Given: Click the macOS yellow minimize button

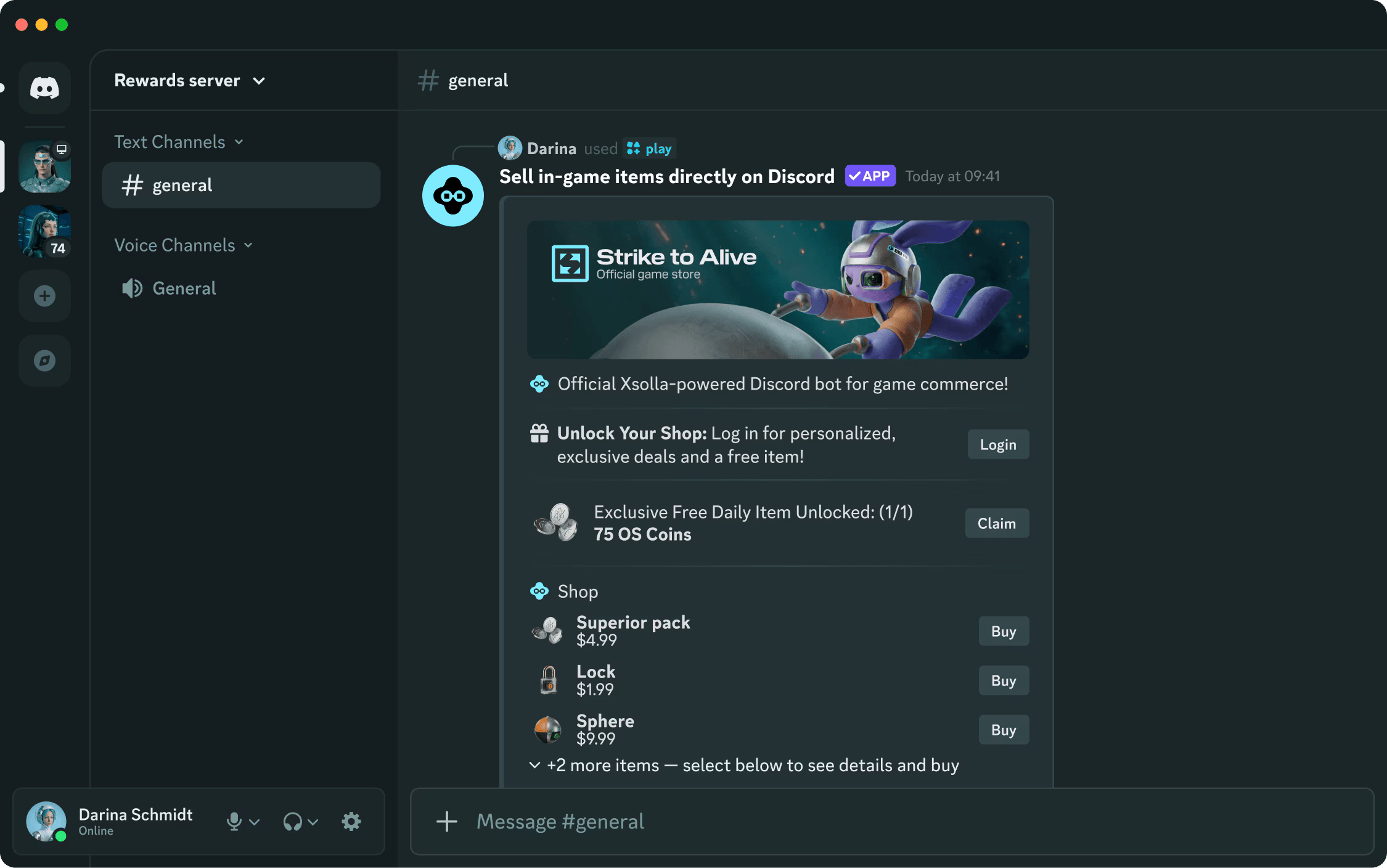Looking at the screenshot, I should [42, 25].
